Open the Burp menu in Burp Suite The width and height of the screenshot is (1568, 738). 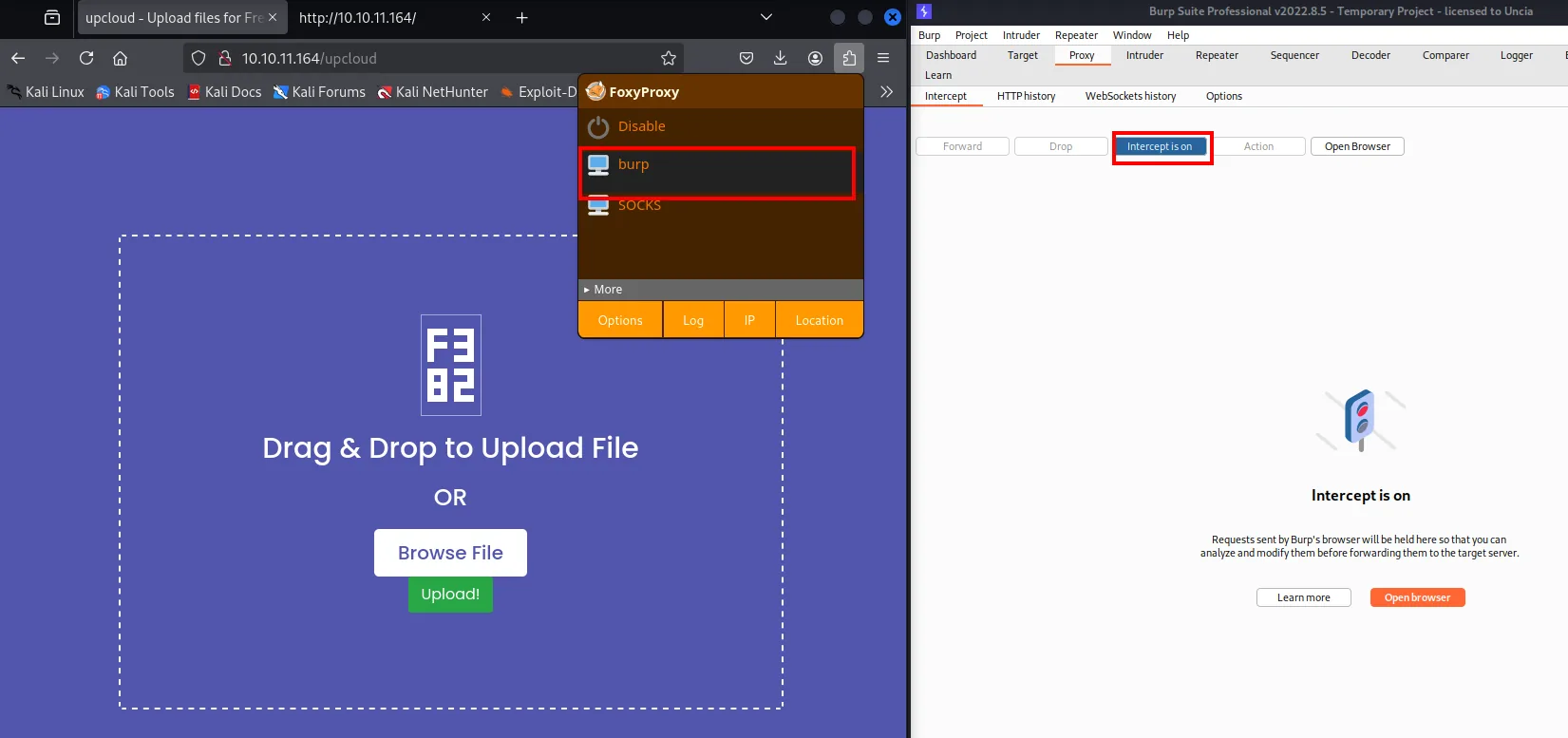click(x=929, y=35)
